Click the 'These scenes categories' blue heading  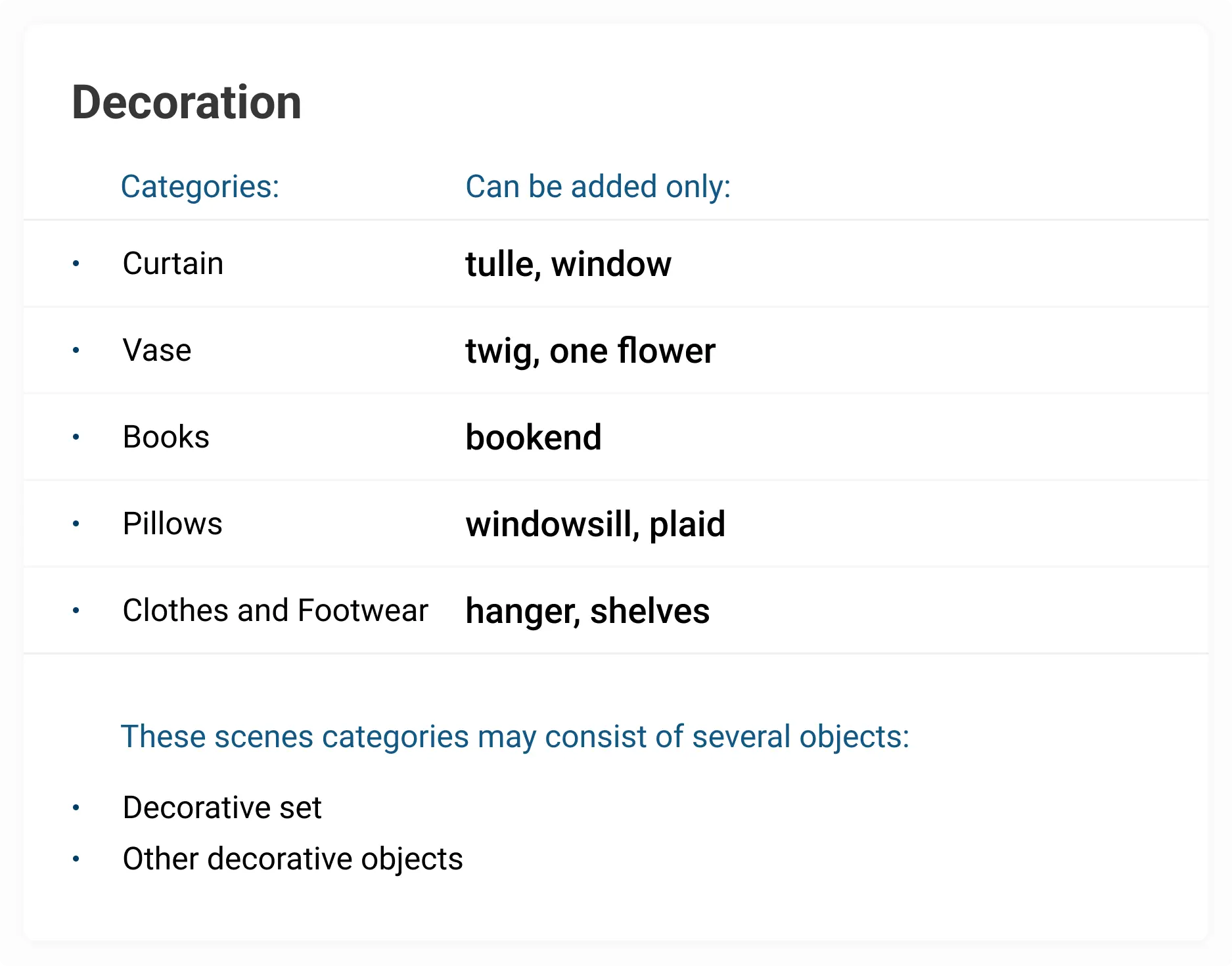point(514,737)
